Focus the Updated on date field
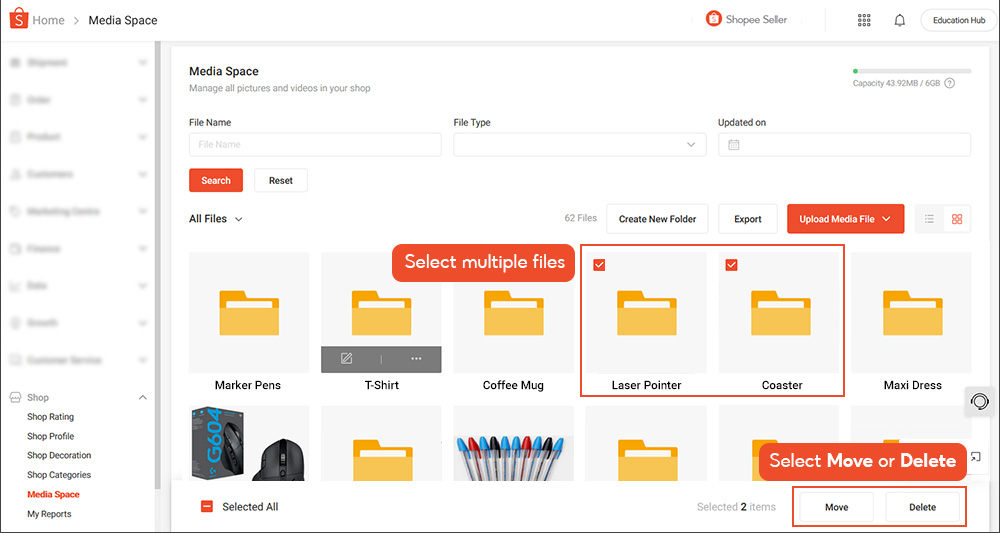 coord(844,145)
